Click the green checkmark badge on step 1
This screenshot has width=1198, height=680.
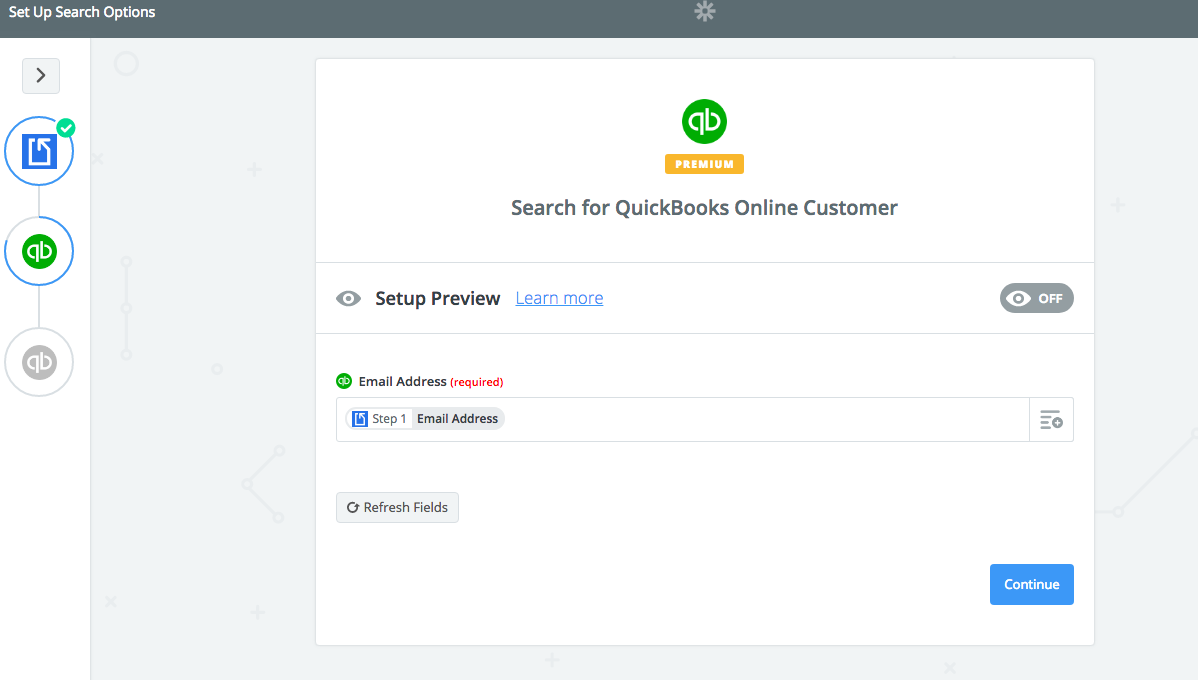66,128
